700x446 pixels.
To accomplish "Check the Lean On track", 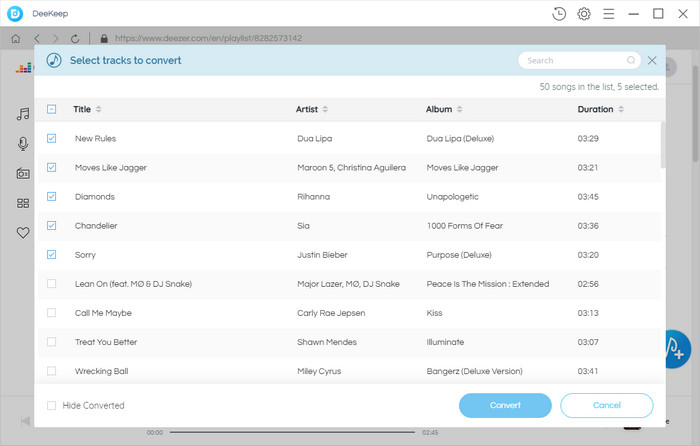I will pyautogui.click(x=51, y=283).
